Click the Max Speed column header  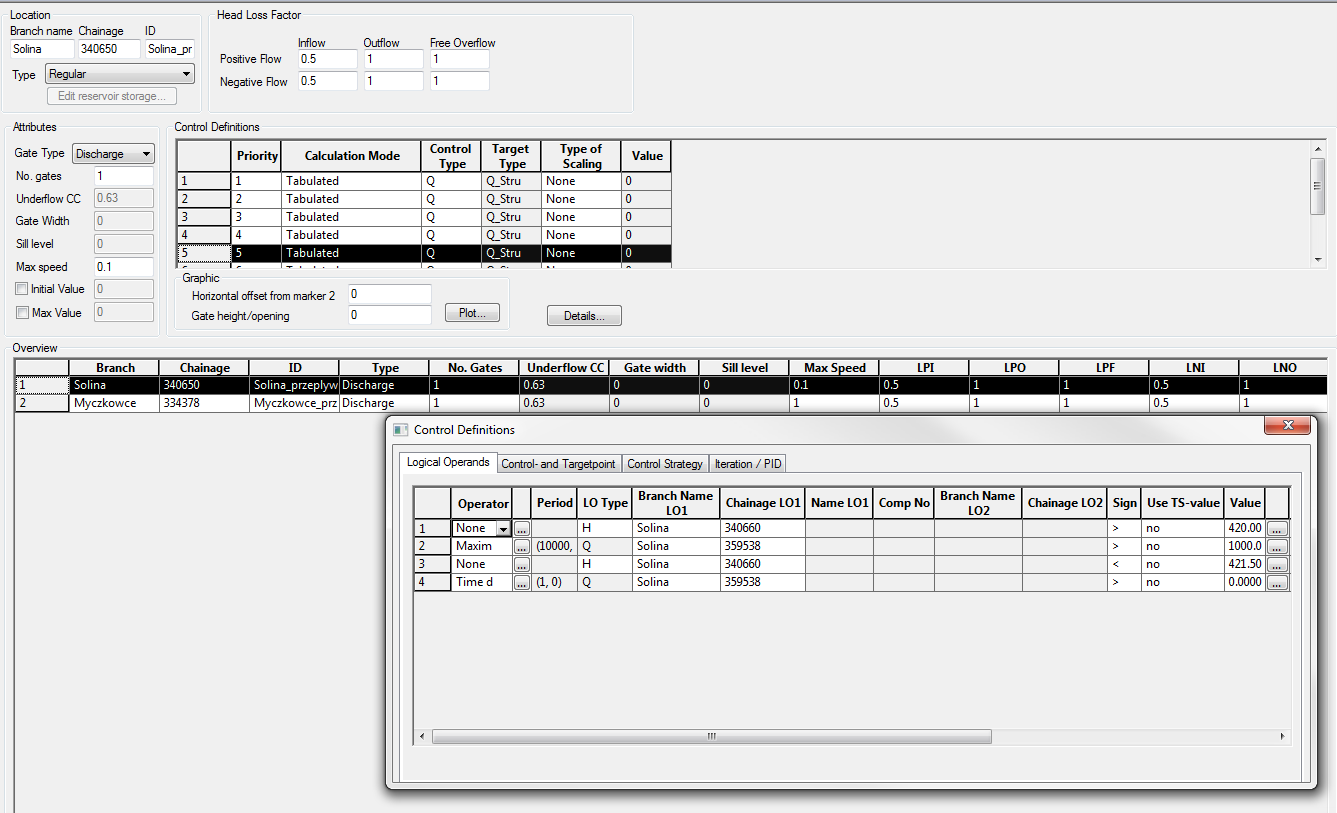point(834,368)
